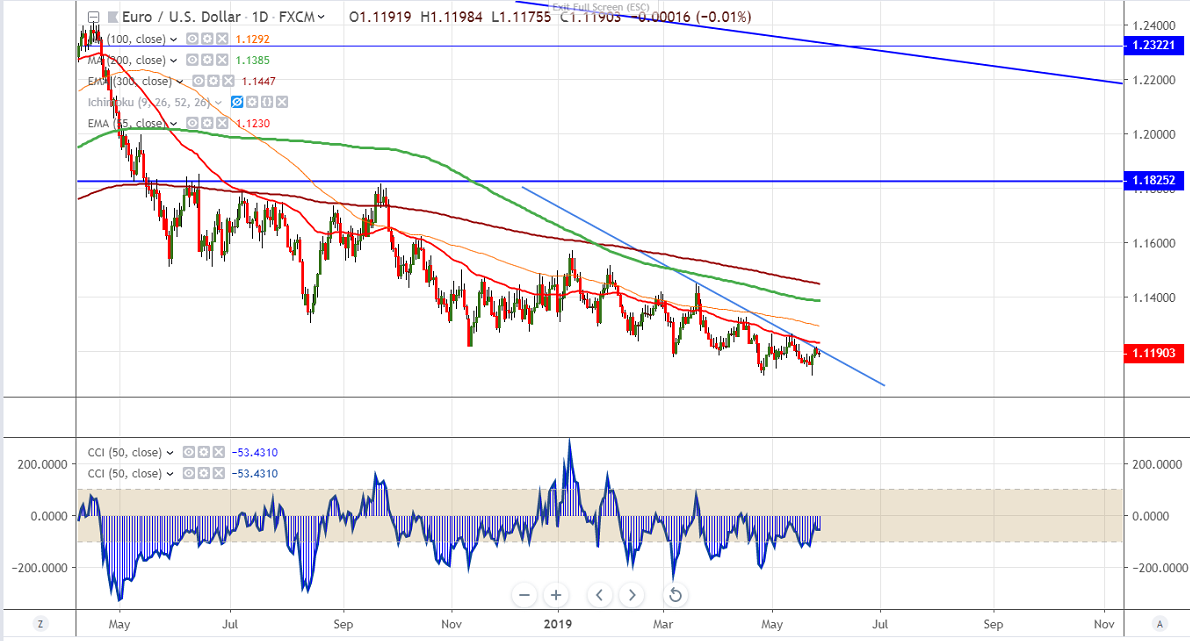Open settings for EMA (300, close)

[213, 81]
